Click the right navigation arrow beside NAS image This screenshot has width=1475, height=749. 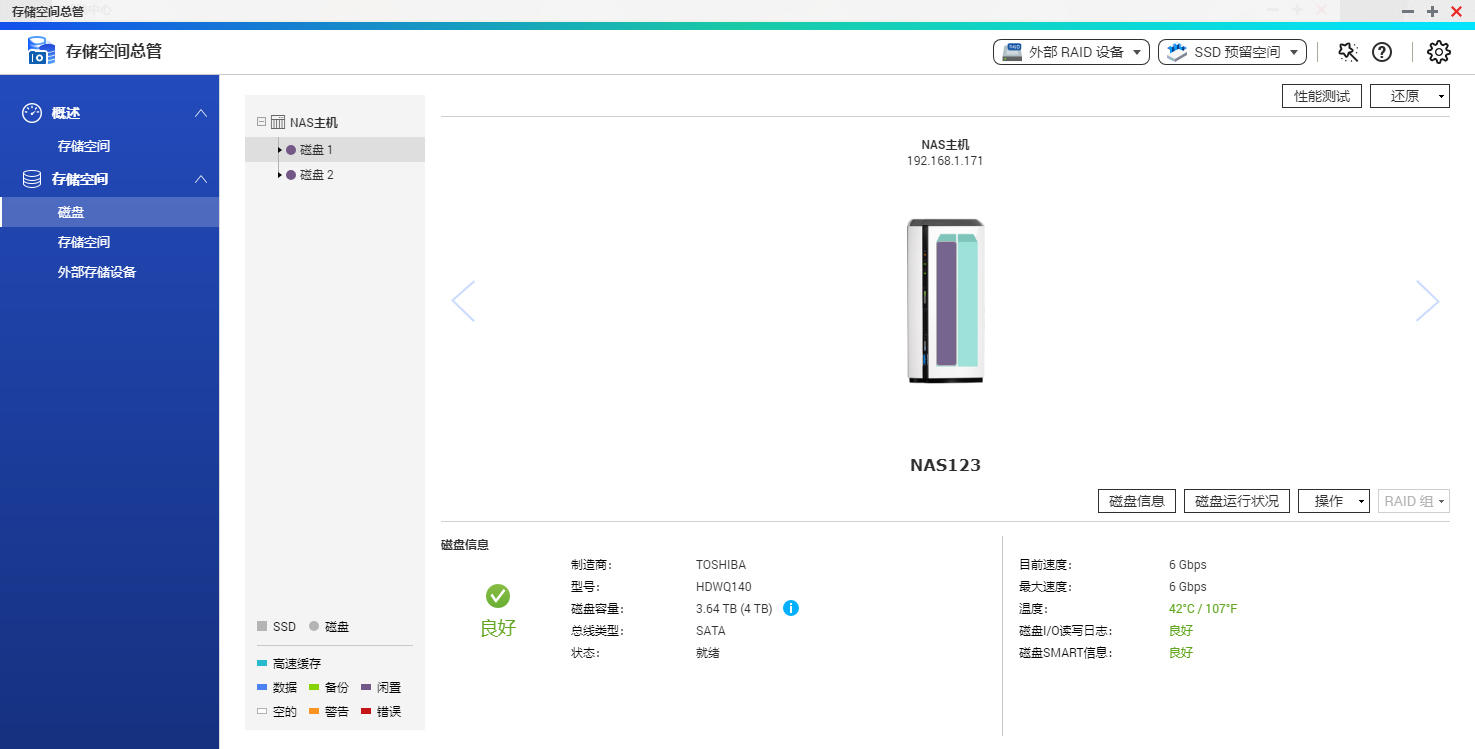(1427, 301)
